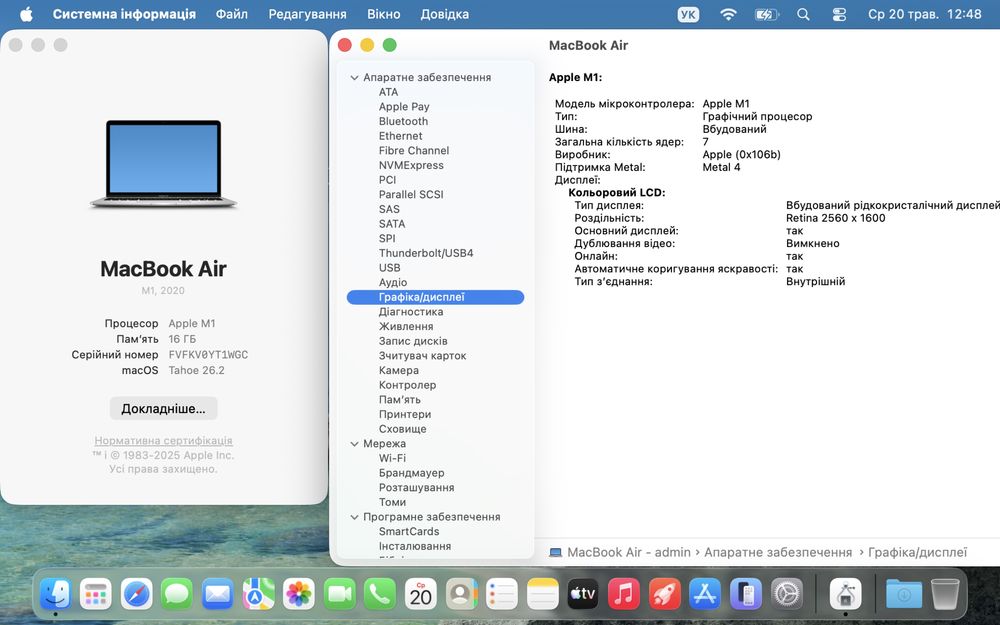
Task: Open the Нормативна сертифікація link
Action: 163,441
